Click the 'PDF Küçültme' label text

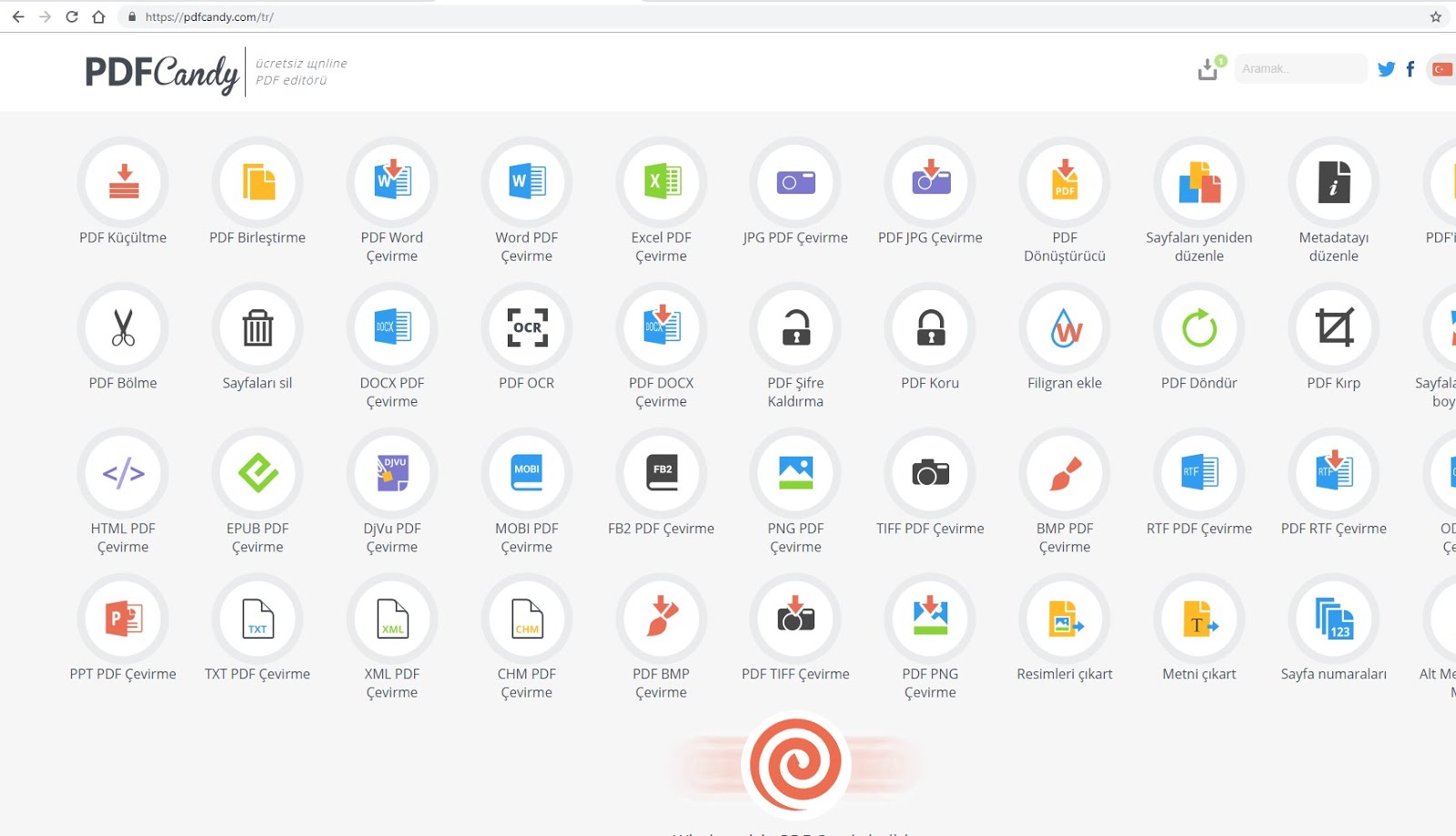(x=123, y=237)
